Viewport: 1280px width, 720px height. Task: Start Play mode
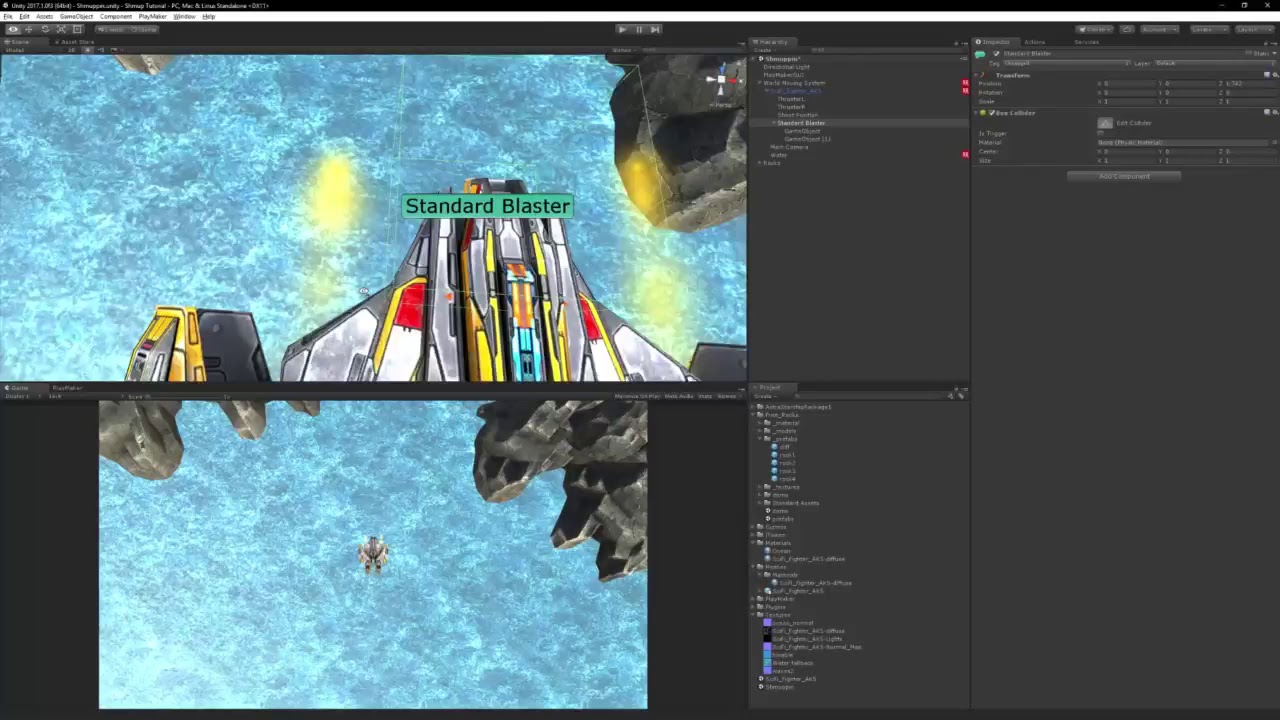pyautogui.click(x=622, y=29)
